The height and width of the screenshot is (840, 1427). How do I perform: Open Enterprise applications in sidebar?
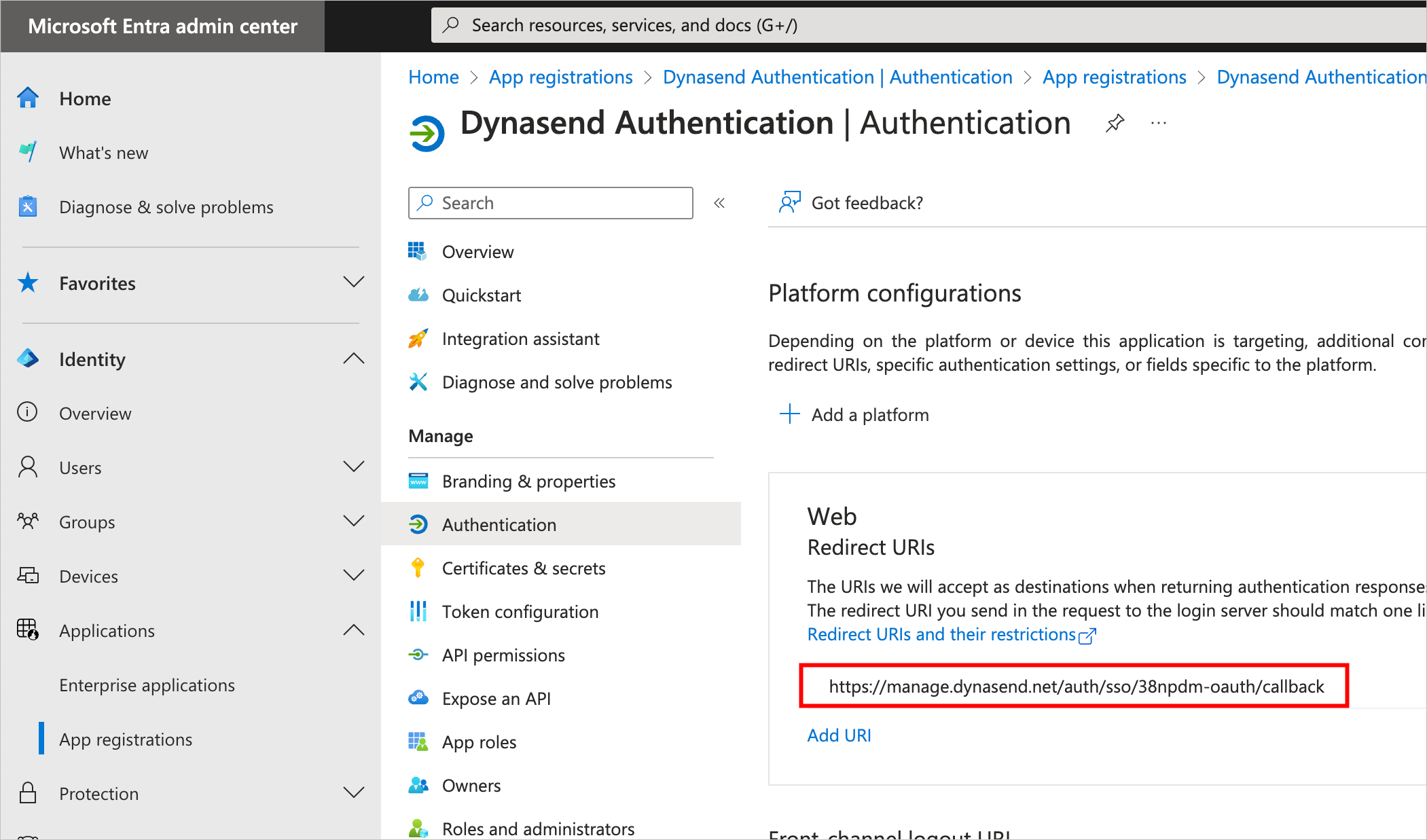(147, 685)
